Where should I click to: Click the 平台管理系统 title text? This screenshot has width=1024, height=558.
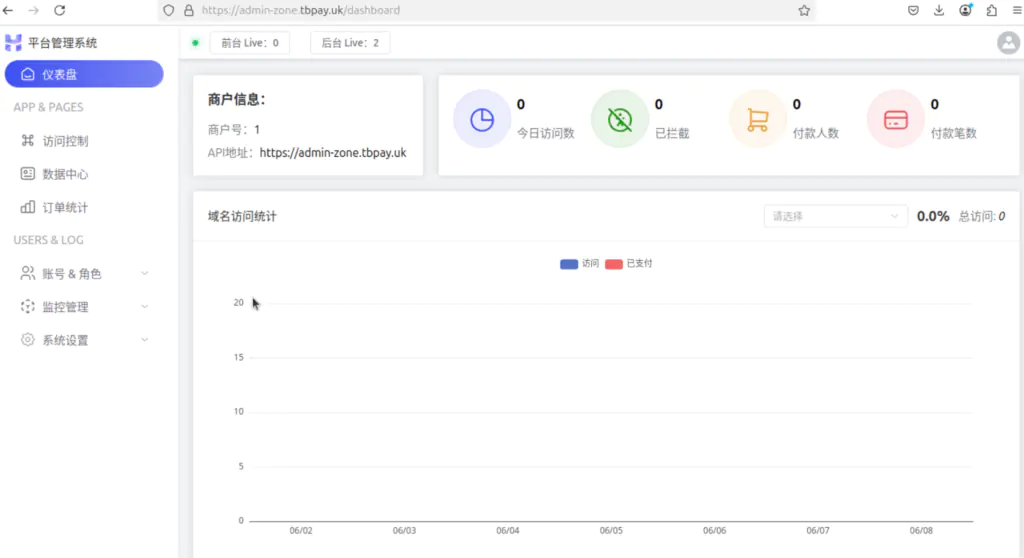coord(63,43)
